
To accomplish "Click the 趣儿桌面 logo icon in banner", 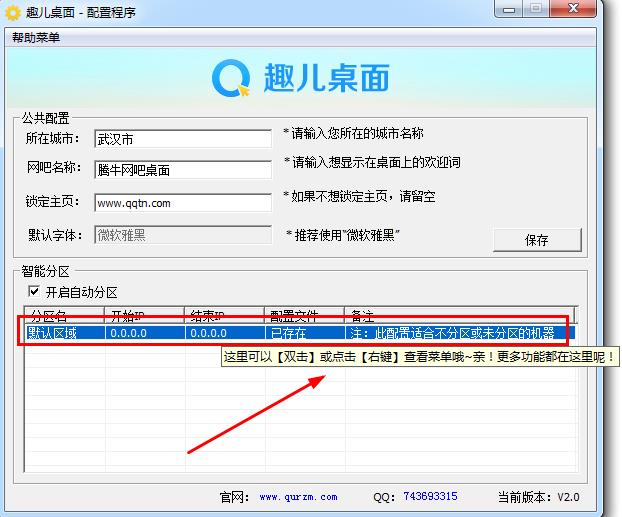I will click(233, 78).
